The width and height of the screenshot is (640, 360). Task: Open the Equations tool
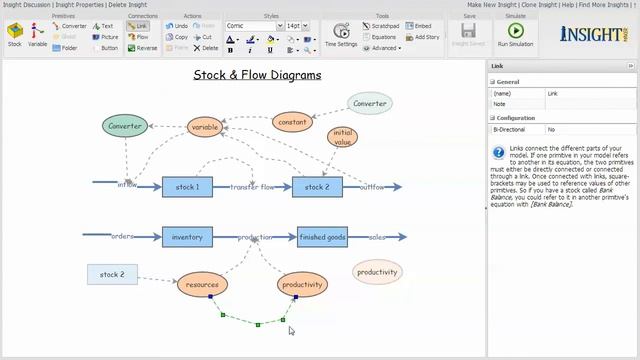point(379,37)
